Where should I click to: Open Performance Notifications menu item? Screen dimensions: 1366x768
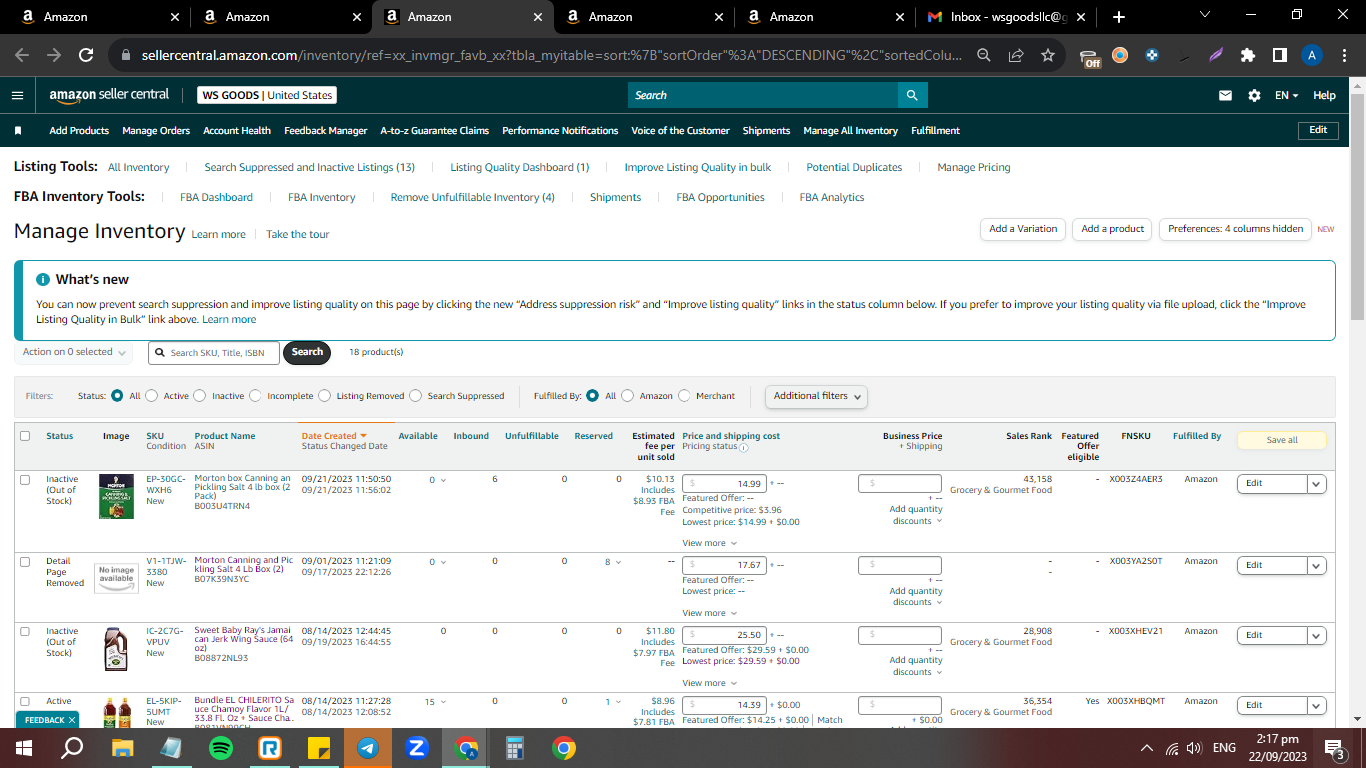coord(560,131)
